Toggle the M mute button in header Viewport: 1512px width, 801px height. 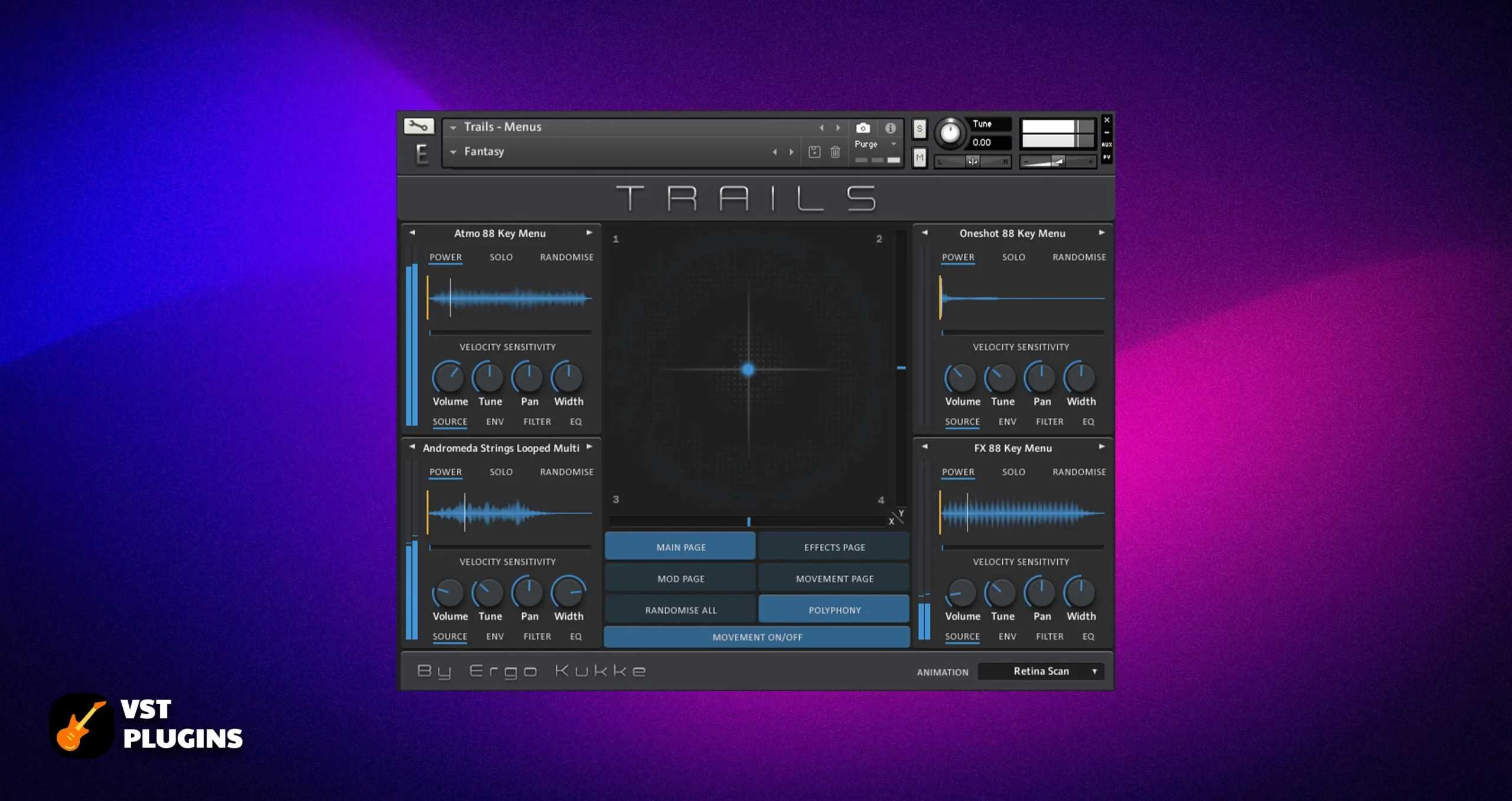920,157
